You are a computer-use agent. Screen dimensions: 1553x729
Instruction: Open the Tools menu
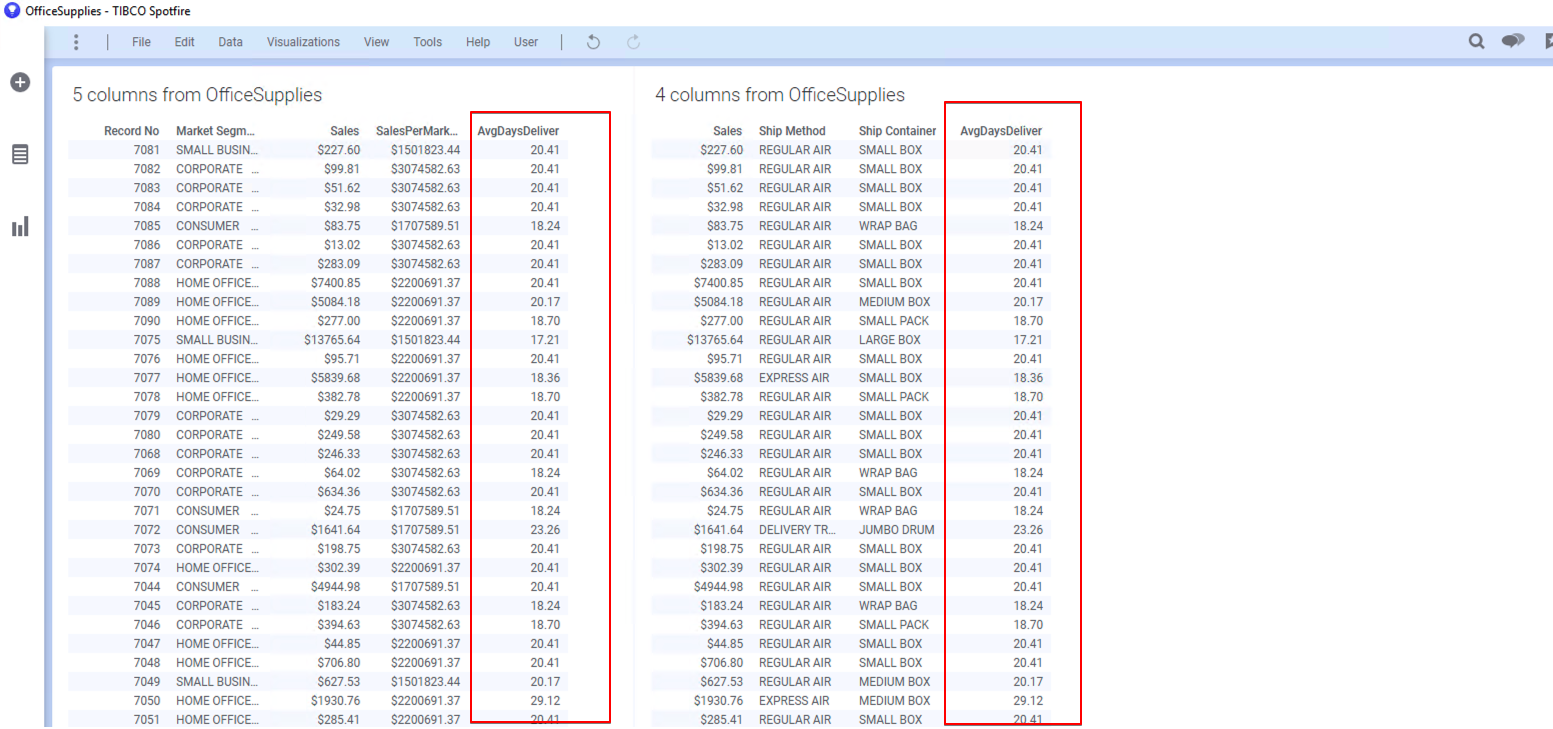pyautogui.click(x=428, y=42)
